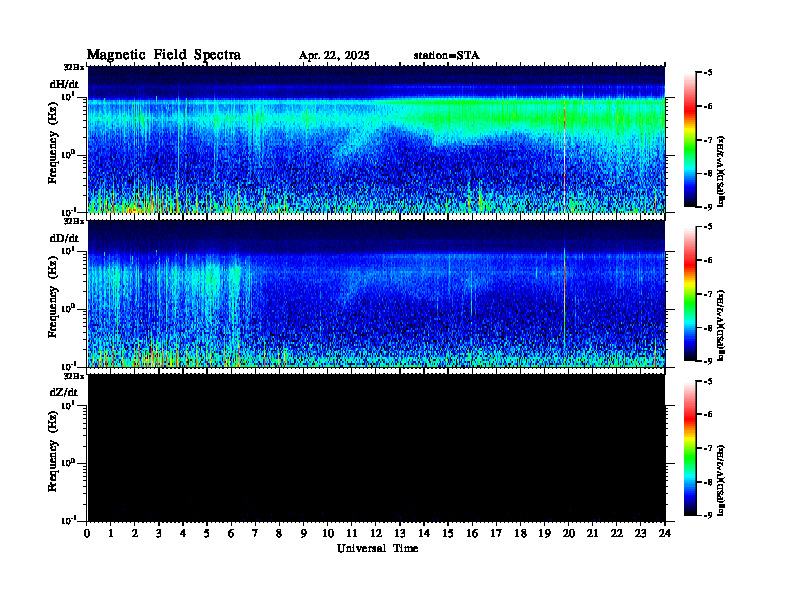This screenshot has height=612, width=792.
Task: Click the "-6" tick of dD/dt color scale
Action: tap(708, 261)
